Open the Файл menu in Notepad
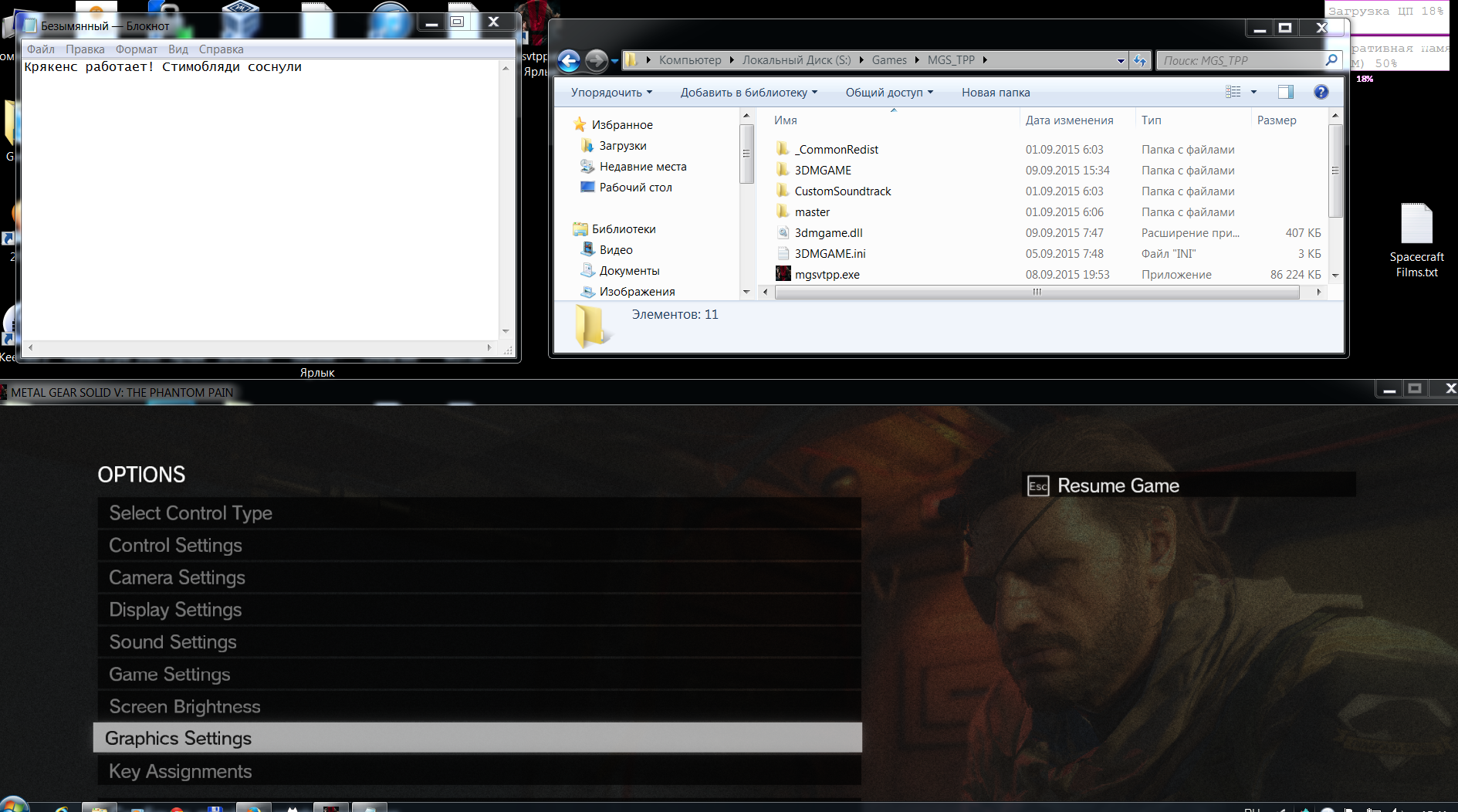This screenshot has height=812, width=1458. (x=41, y=49)
